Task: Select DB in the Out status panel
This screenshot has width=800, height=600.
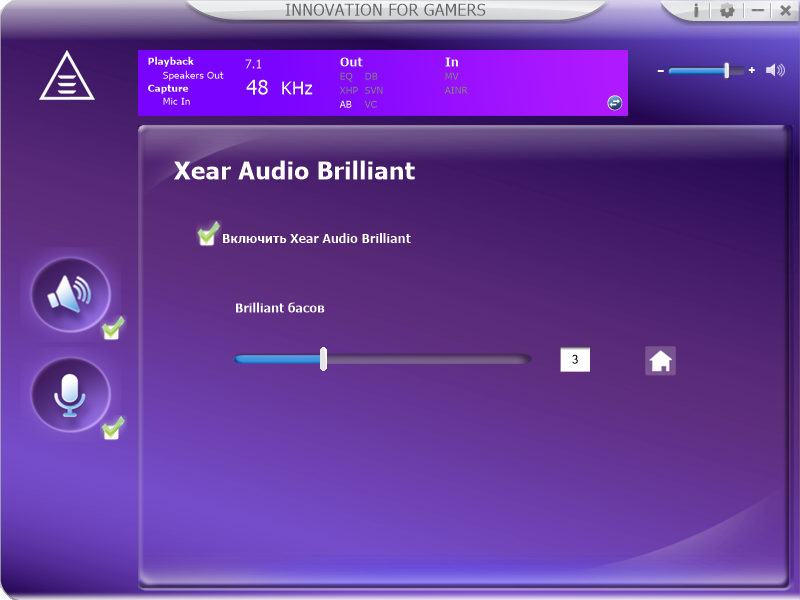Action: 371,77
